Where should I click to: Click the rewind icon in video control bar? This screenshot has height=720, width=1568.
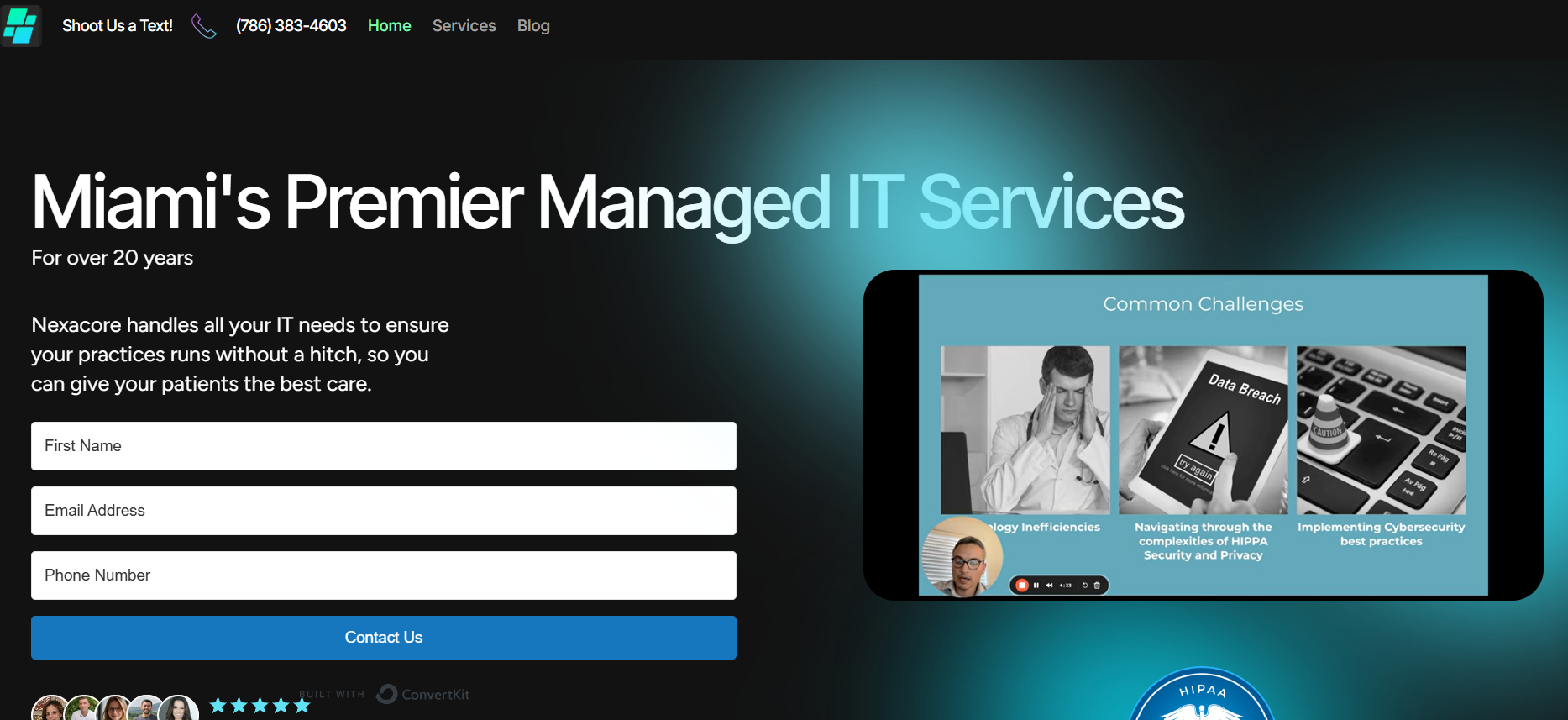(x=1049, y=586)
